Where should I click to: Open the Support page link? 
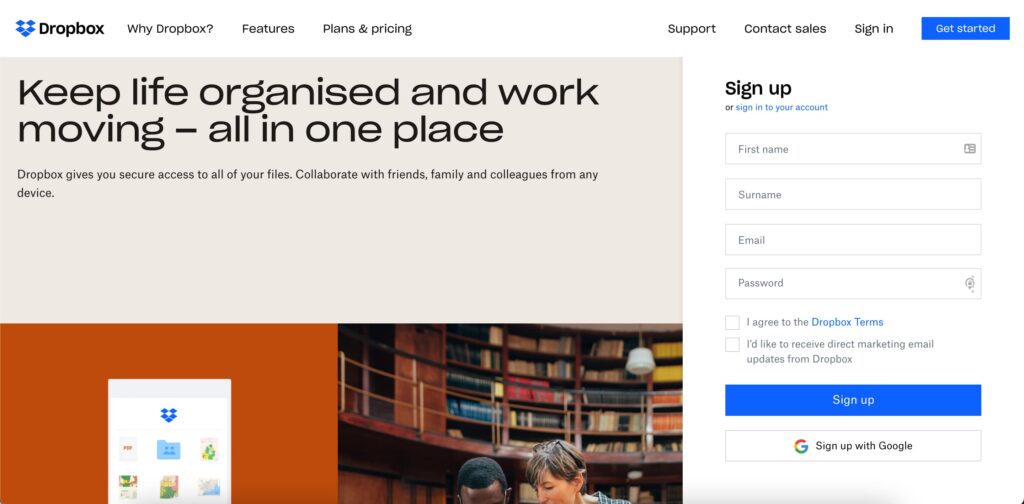point(692,29)
